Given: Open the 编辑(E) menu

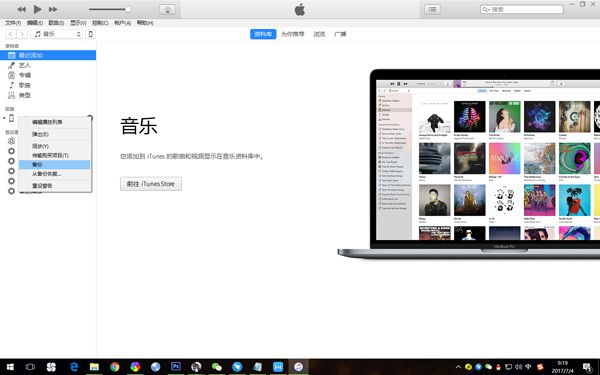Looking at the screenshot, I should (x=35, y=23).
